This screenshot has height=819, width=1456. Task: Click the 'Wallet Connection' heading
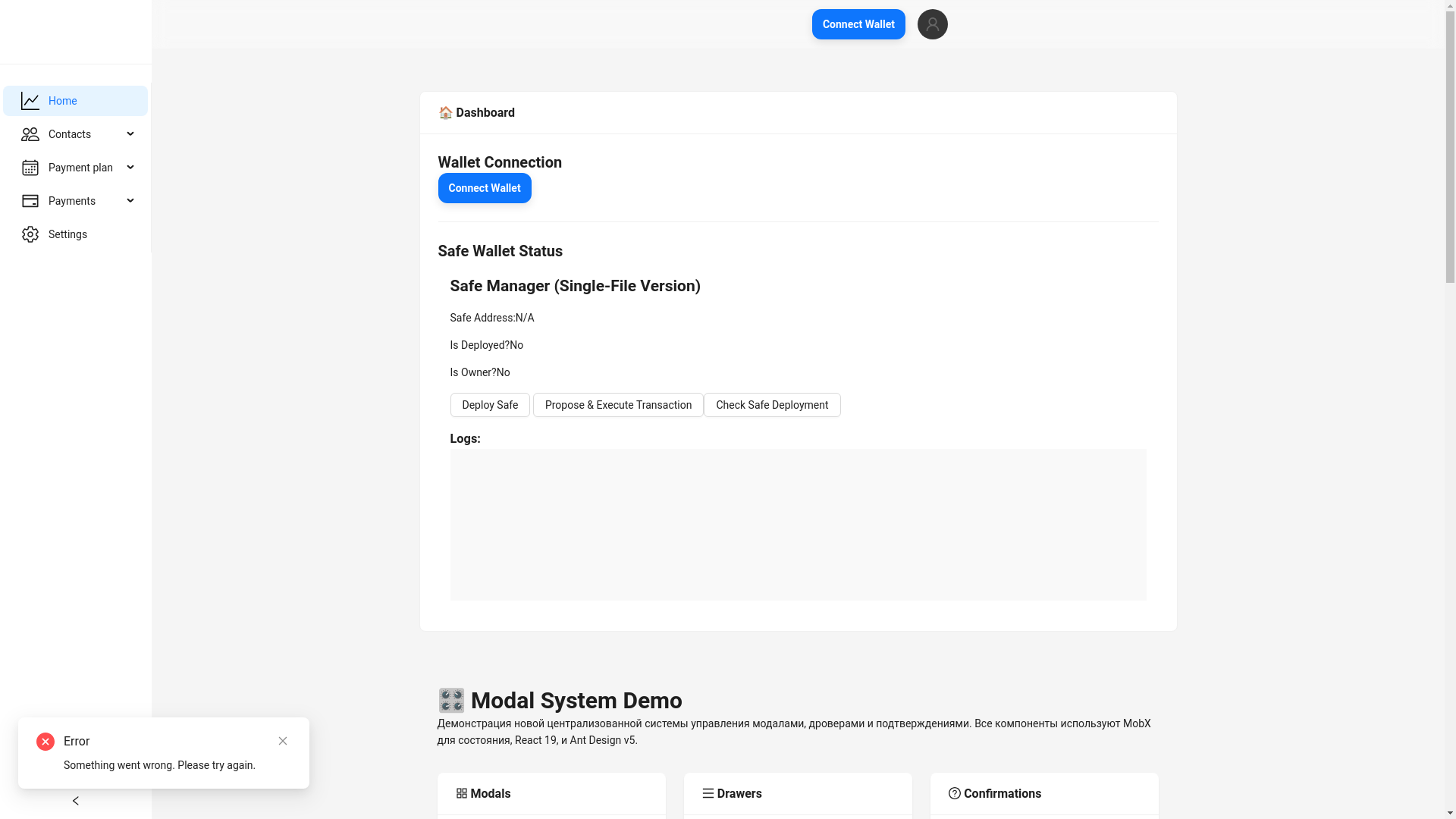500,162
